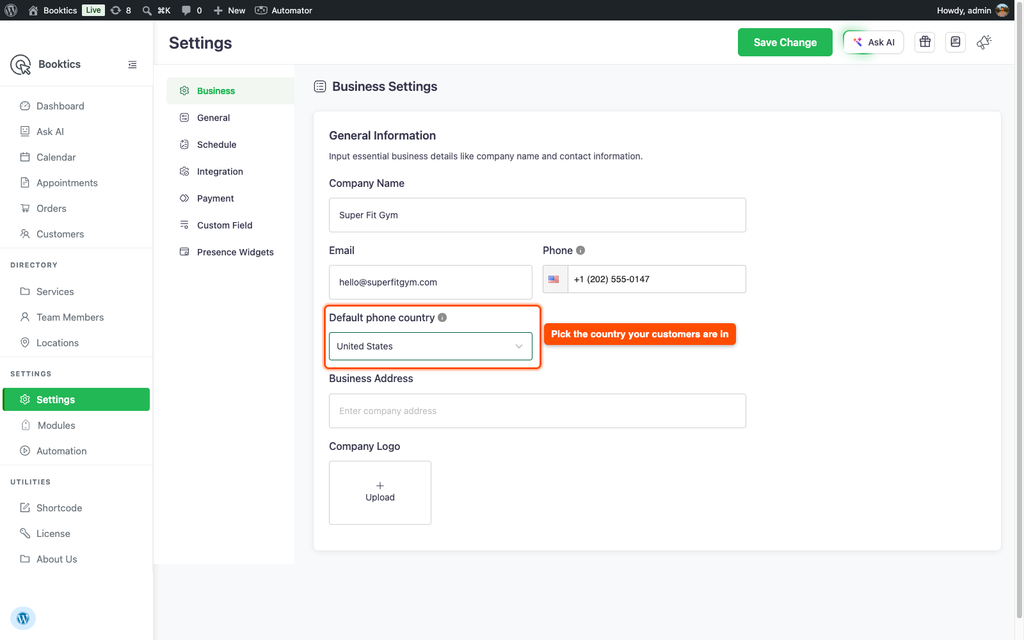Open Shortcode utility
The image size is (1024, 640).
click(59, 507)
